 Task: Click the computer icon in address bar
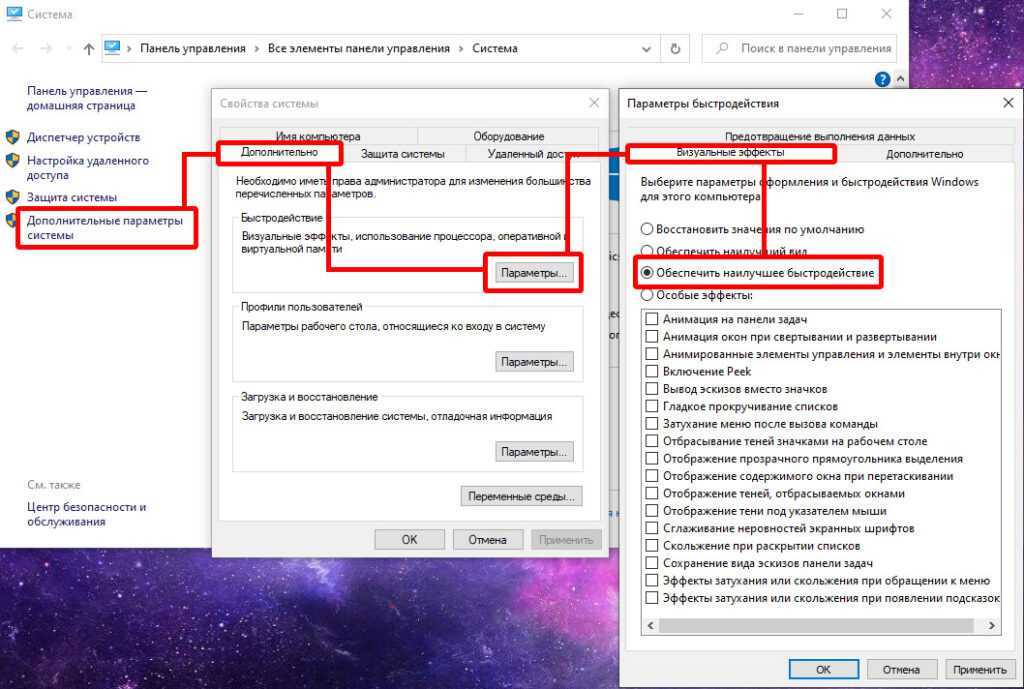[113, 48]
